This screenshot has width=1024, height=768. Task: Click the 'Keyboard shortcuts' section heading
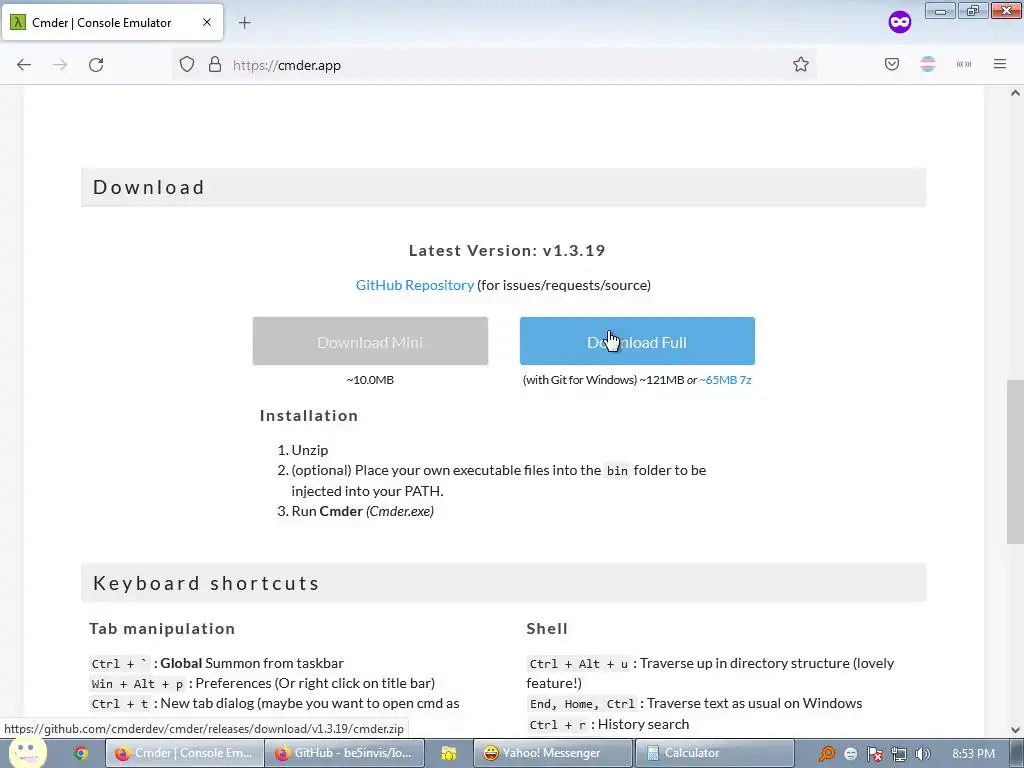coord(206,583)
